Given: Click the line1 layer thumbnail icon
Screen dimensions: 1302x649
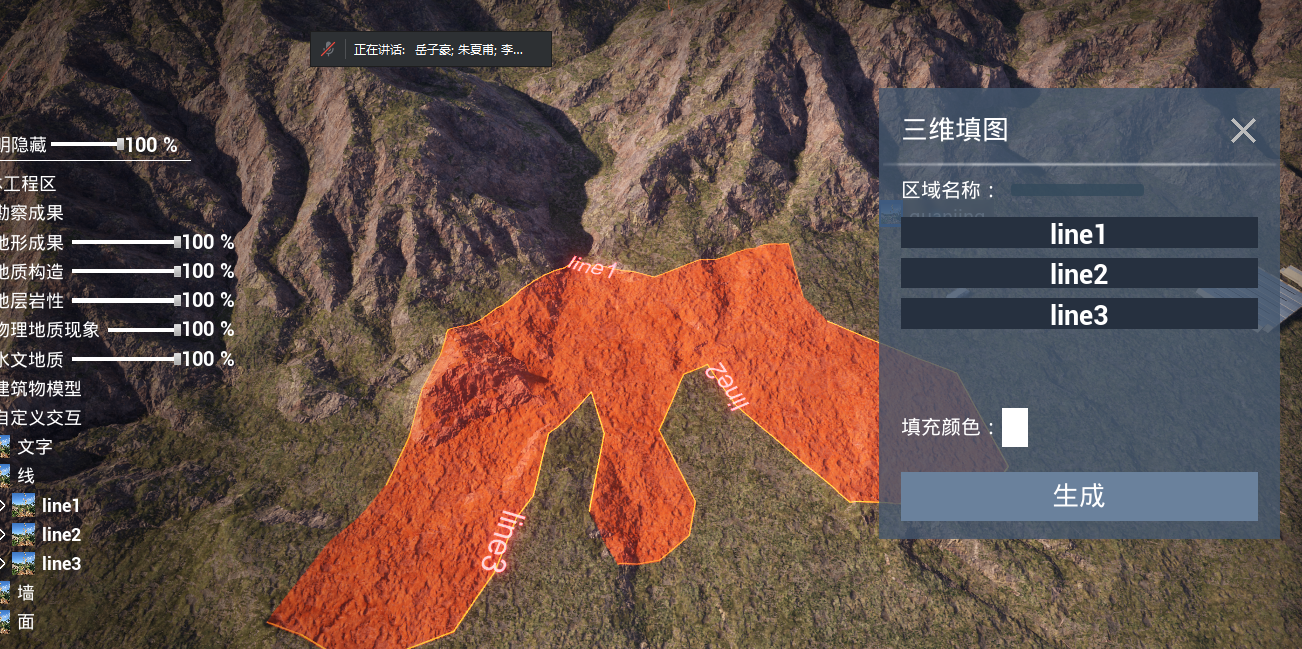Looking at the screenshot, I should click(x=24, y=506).
